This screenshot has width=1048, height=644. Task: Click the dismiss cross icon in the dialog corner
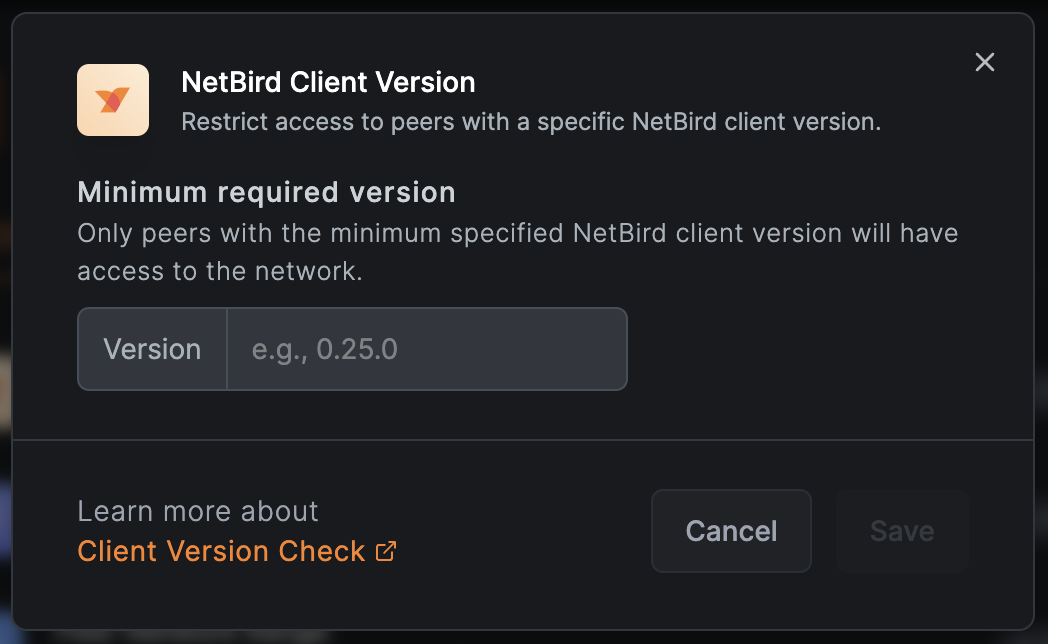[984, 62]
